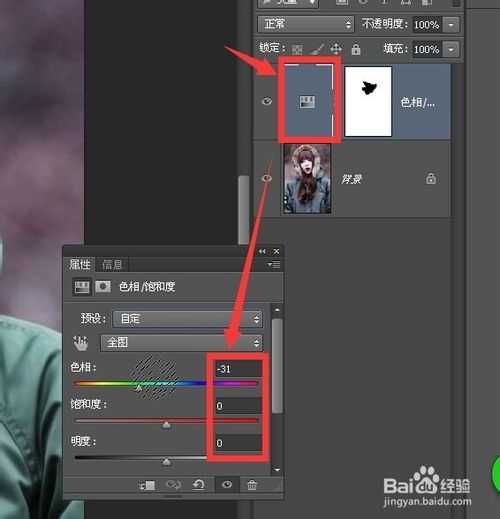Click the opacity 100% value field

coord(427,24)
